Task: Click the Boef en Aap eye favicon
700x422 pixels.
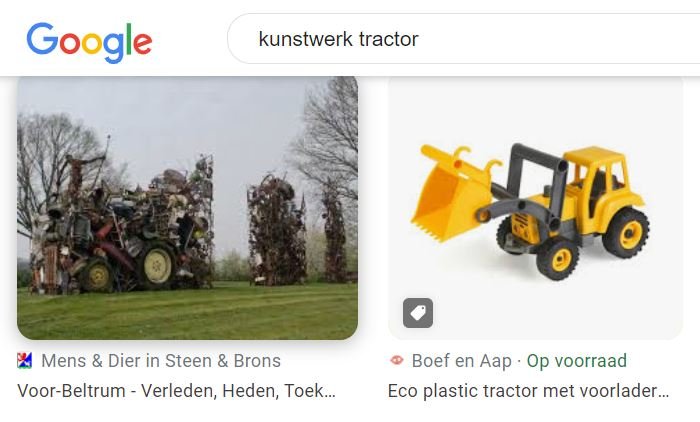Action: tap(396, 360)
